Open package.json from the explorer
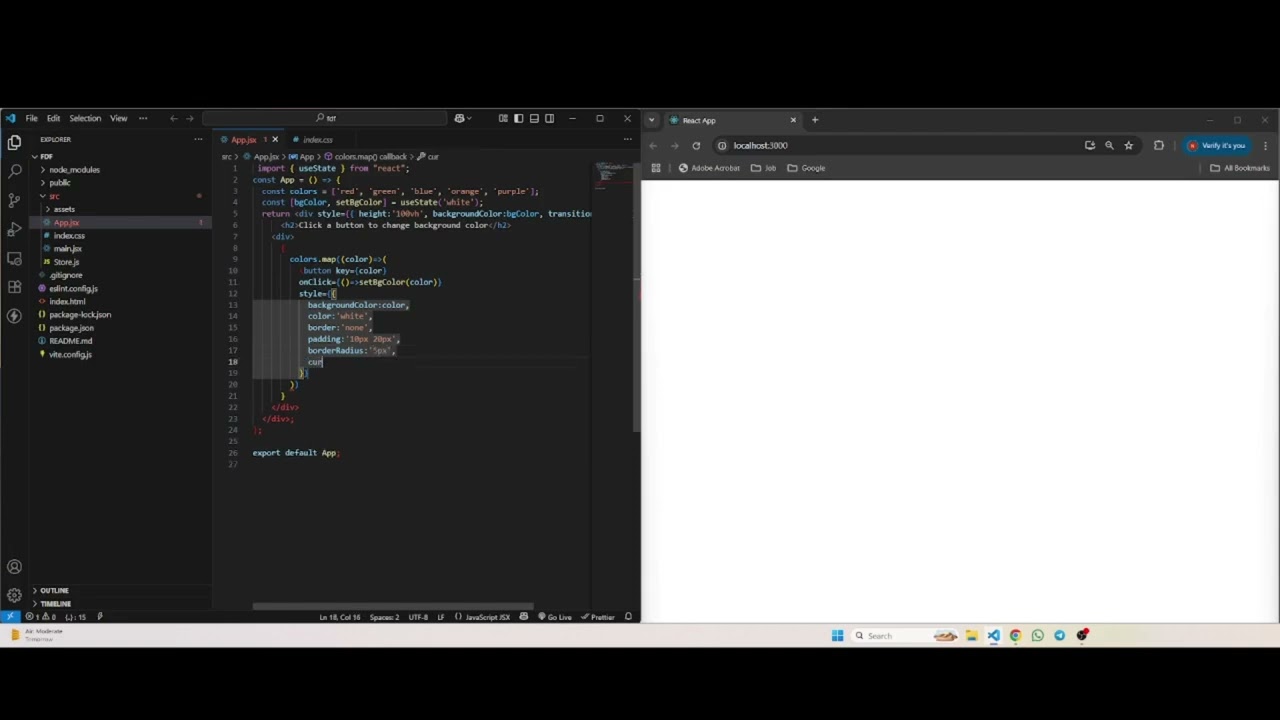Image resolution: width=1280 pixels, height=720 pixels. [71, 328]
